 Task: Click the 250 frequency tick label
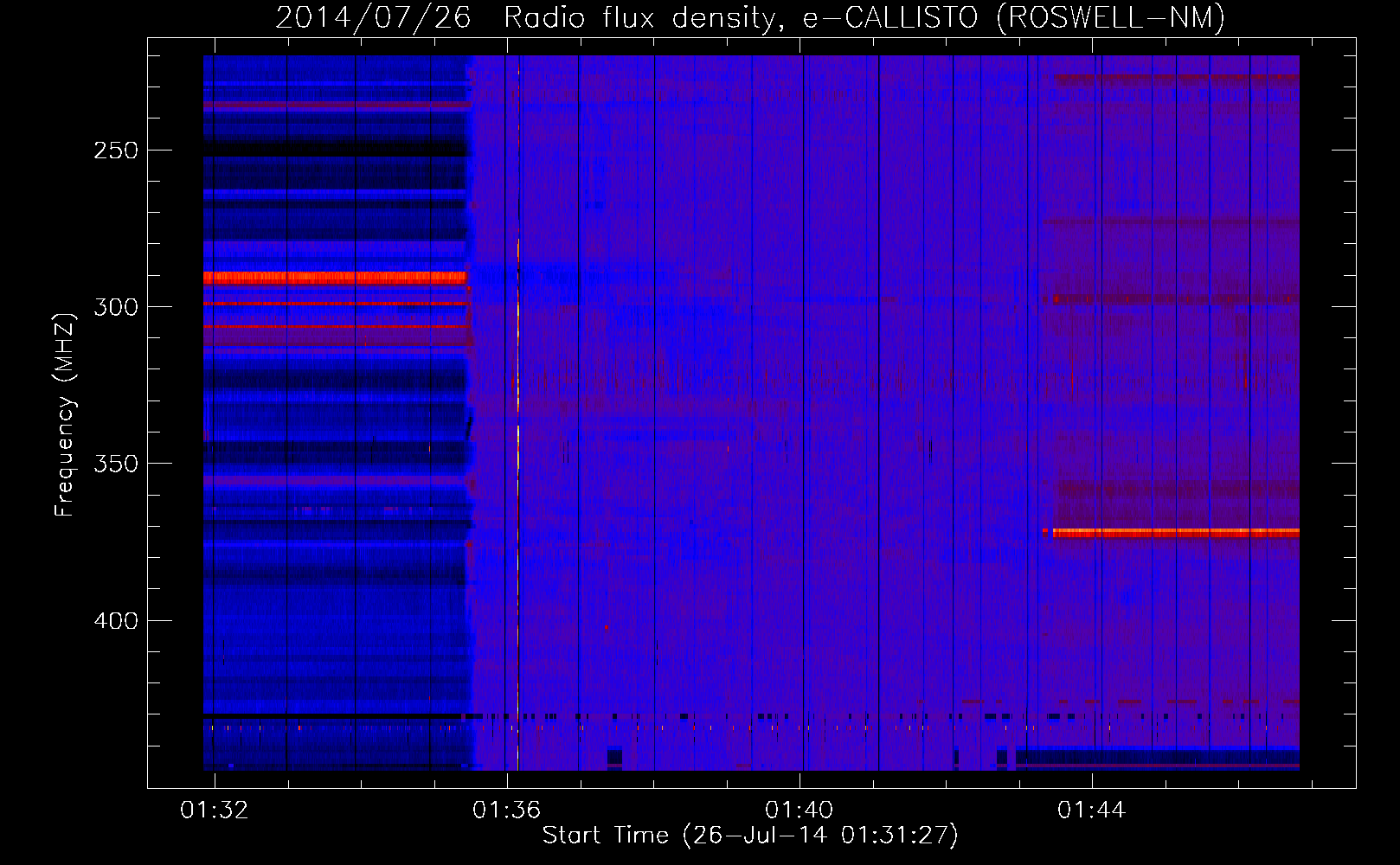pos(116,151)
